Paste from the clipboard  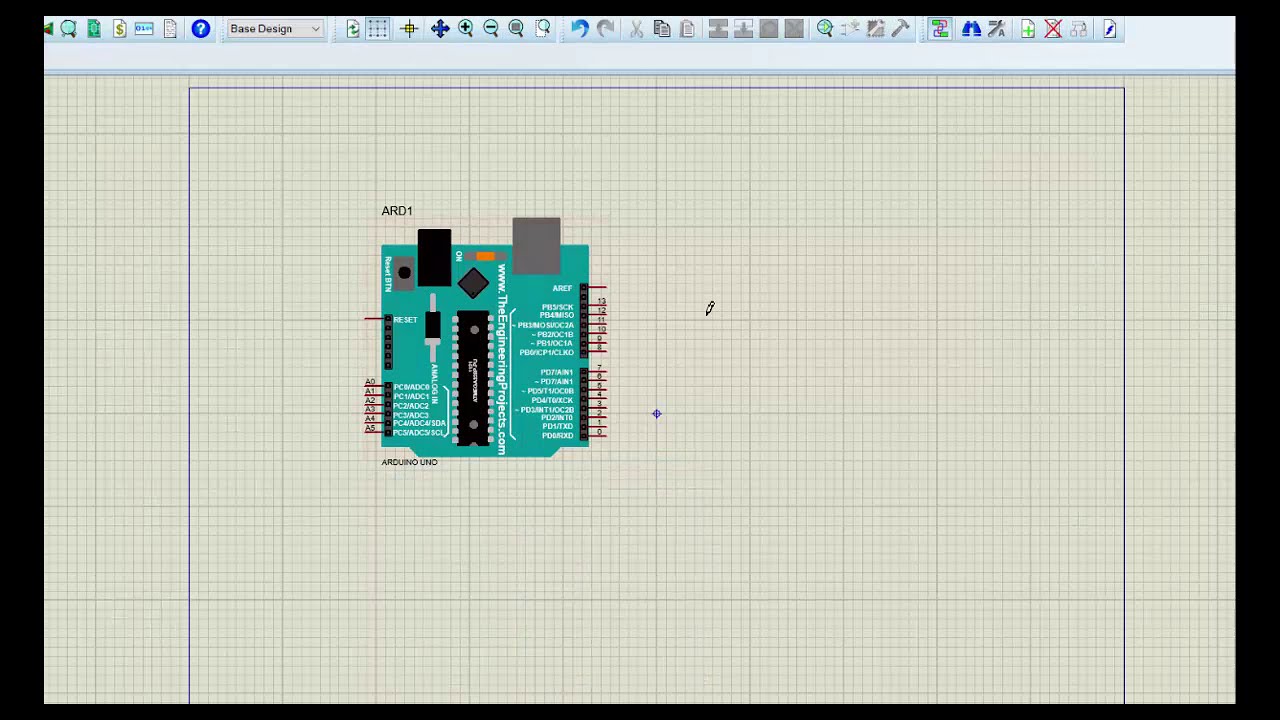pyautogui.click(x=687, y=29)
